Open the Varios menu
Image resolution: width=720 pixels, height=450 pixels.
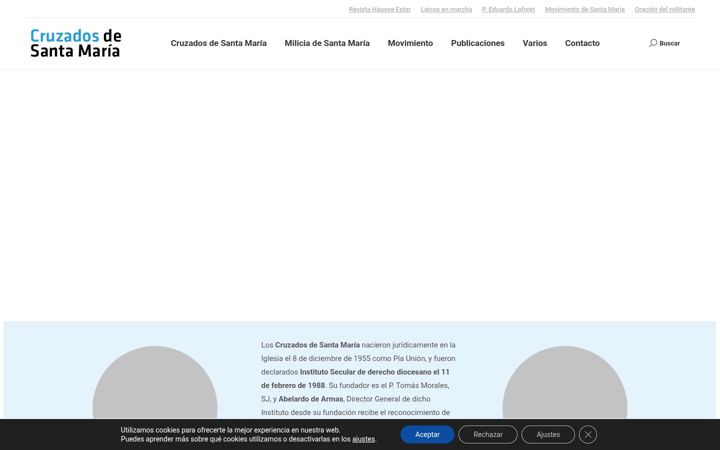[534, 43]
